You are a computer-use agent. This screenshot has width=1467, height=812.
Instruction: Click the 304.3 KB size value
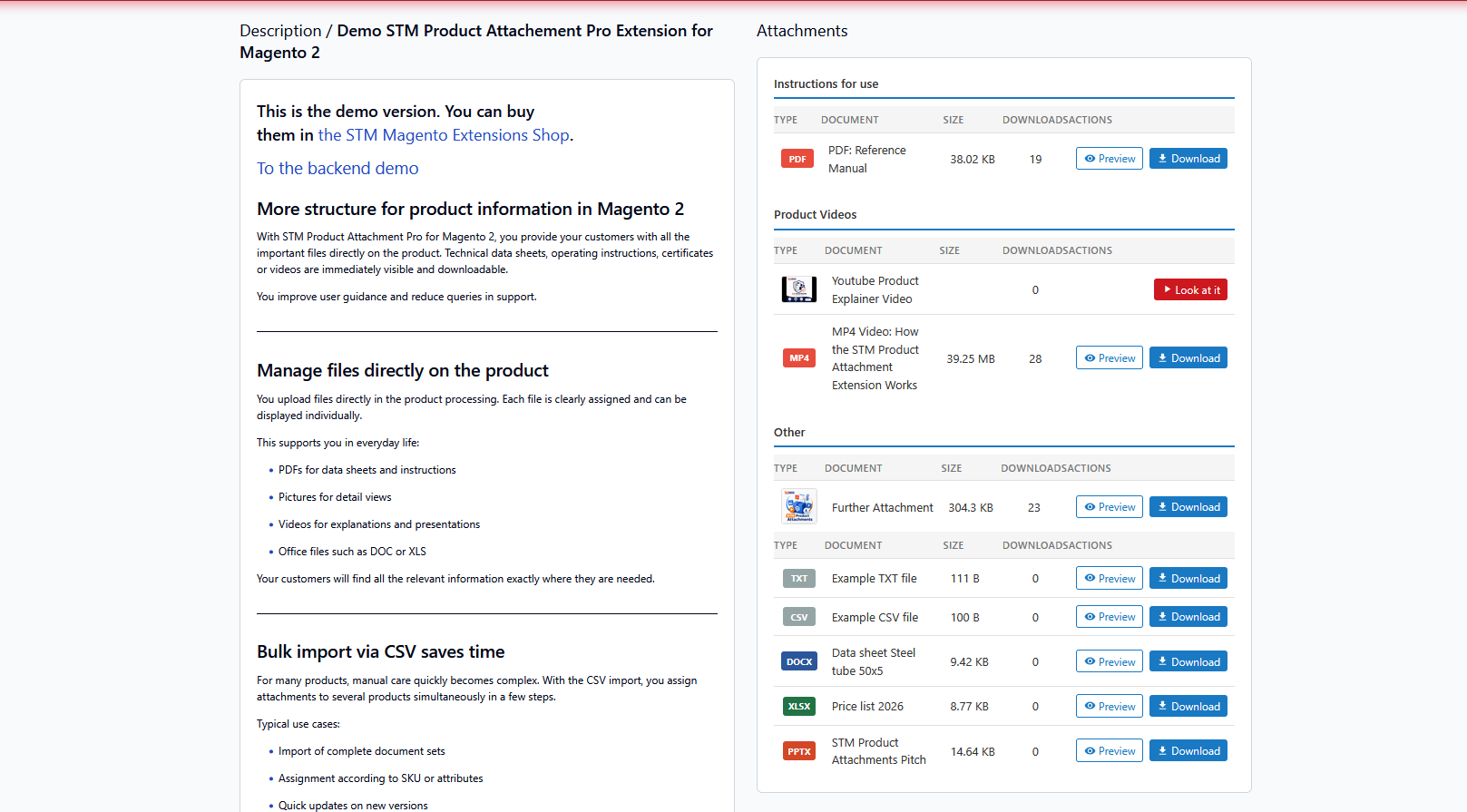(971, 508)
